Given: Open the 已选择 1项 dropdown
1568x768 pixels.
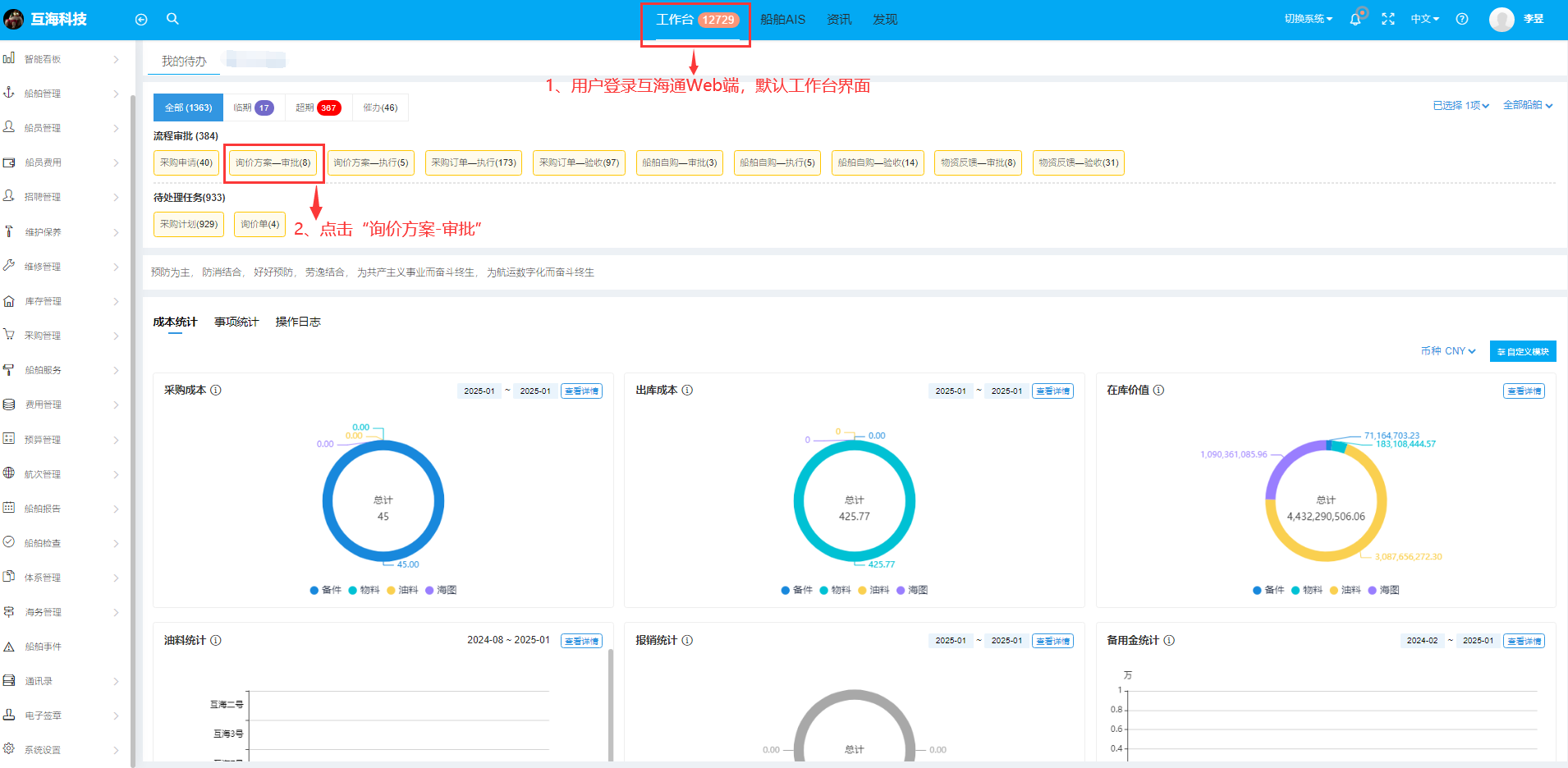Looking at the screenshot, I should pyautogui.click(x=1461, y=105).
